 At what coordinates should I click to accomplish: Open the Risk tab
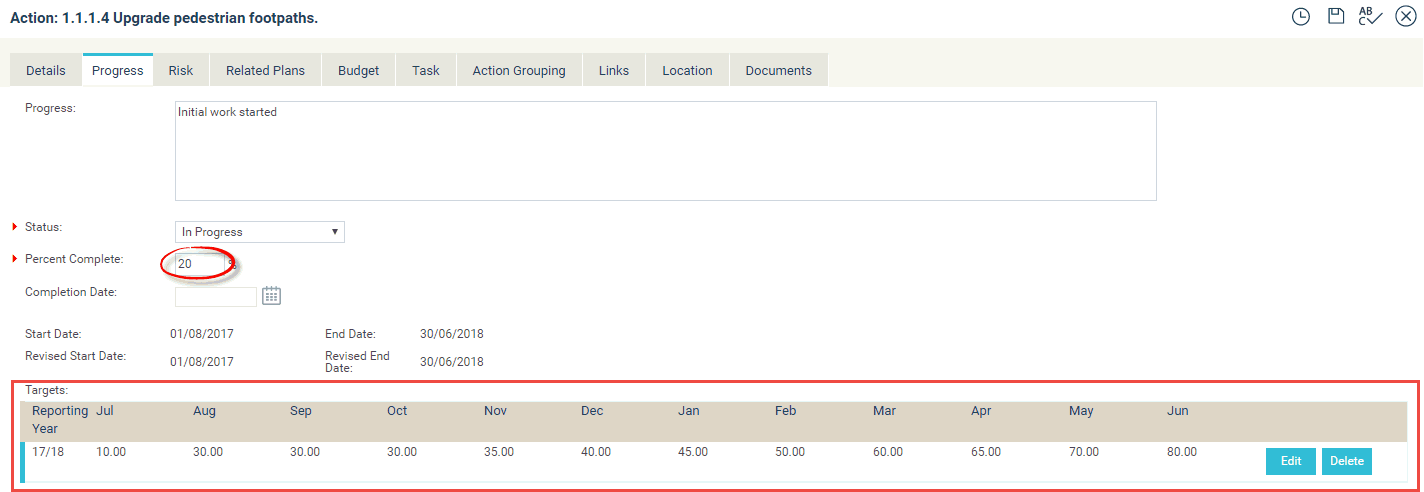coord(181,70)
